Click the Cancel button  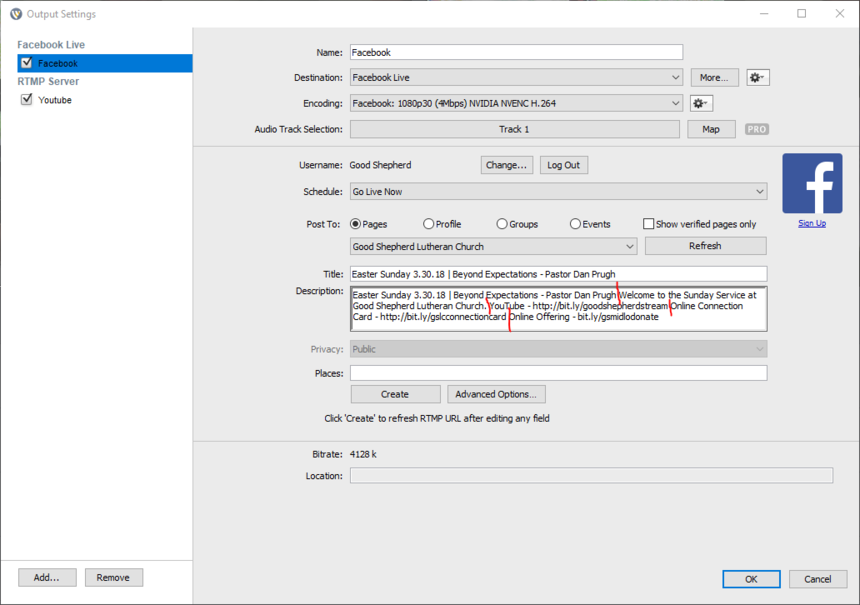818,579
